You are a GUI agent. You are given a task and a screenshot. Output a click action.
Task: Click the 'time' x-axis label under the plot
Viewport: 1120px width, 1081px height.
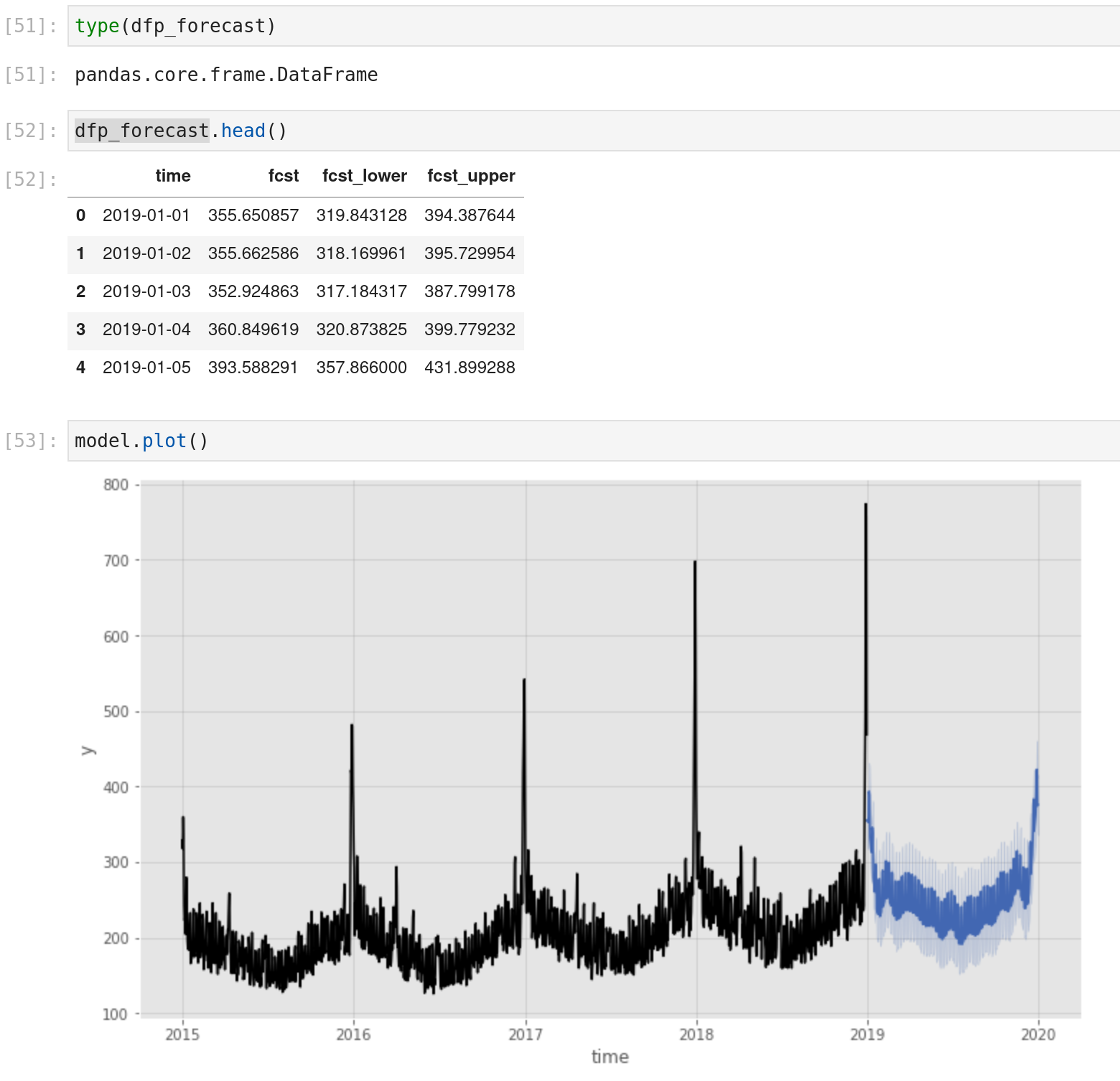[x=610, y=1057]
